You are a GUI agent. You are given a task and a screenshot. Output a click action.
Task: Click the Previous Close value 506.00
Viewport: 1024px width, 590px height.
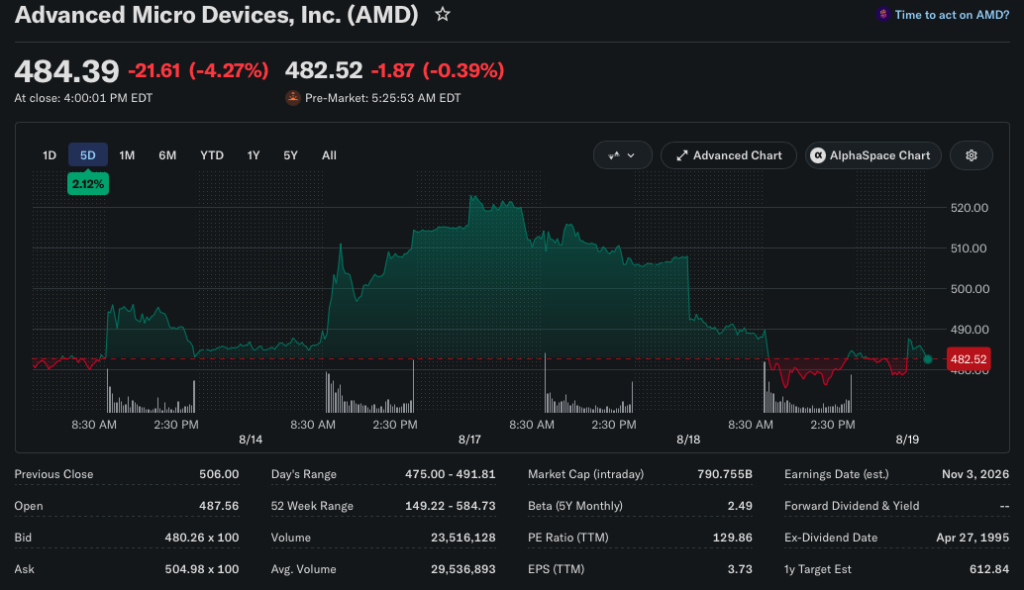(219, 474)
